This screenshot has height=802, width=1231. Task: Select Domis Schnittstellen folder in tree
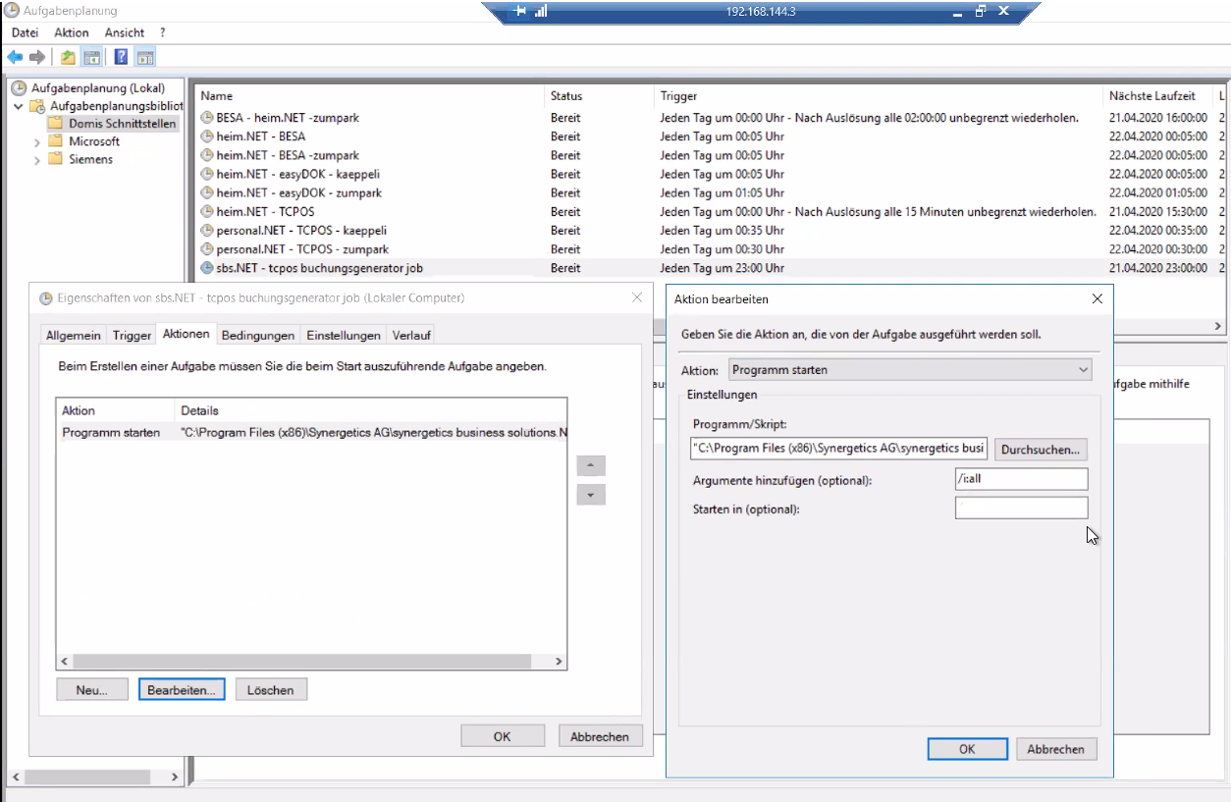[x=122, y=124]
